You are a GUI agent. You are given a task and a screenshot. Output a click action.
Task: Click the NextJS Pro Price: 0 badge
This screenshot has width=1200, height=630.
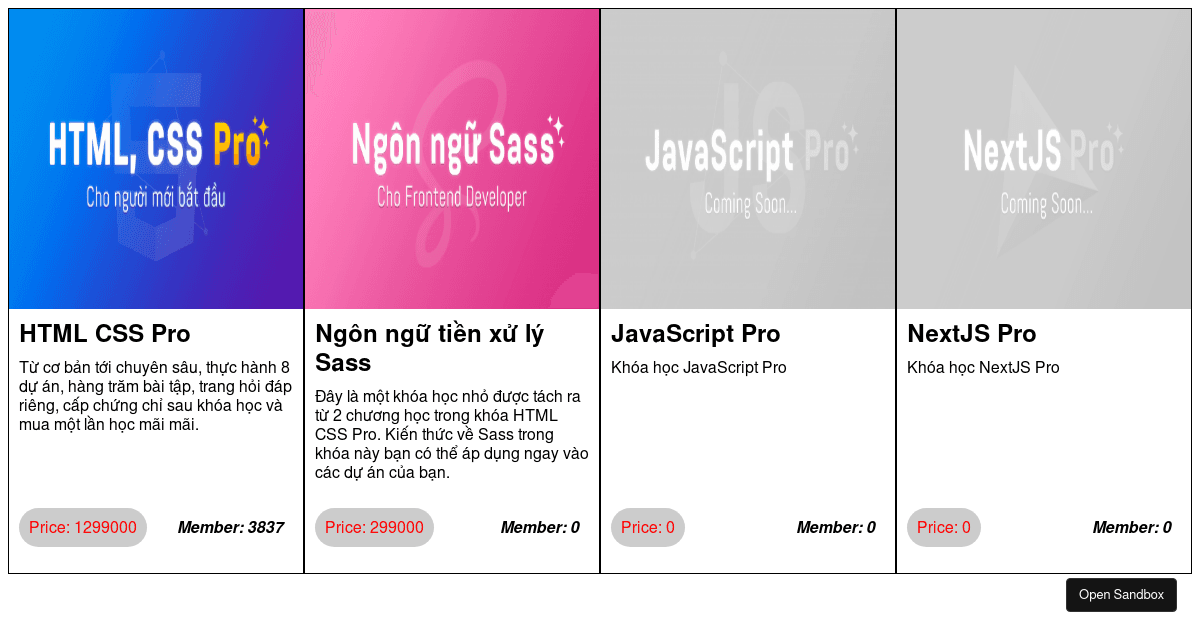944,527
